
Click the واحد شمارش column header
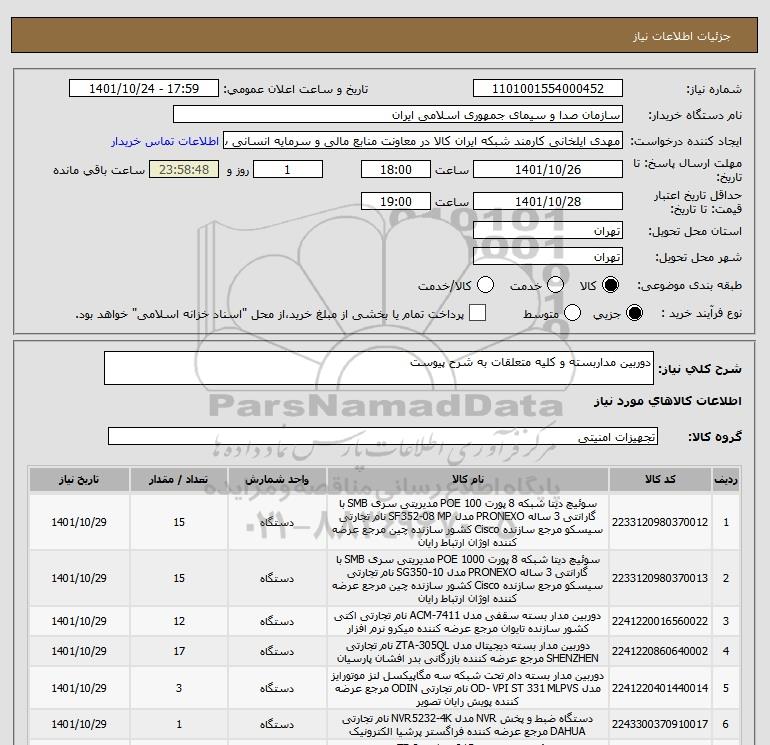[x=277, y=479]
